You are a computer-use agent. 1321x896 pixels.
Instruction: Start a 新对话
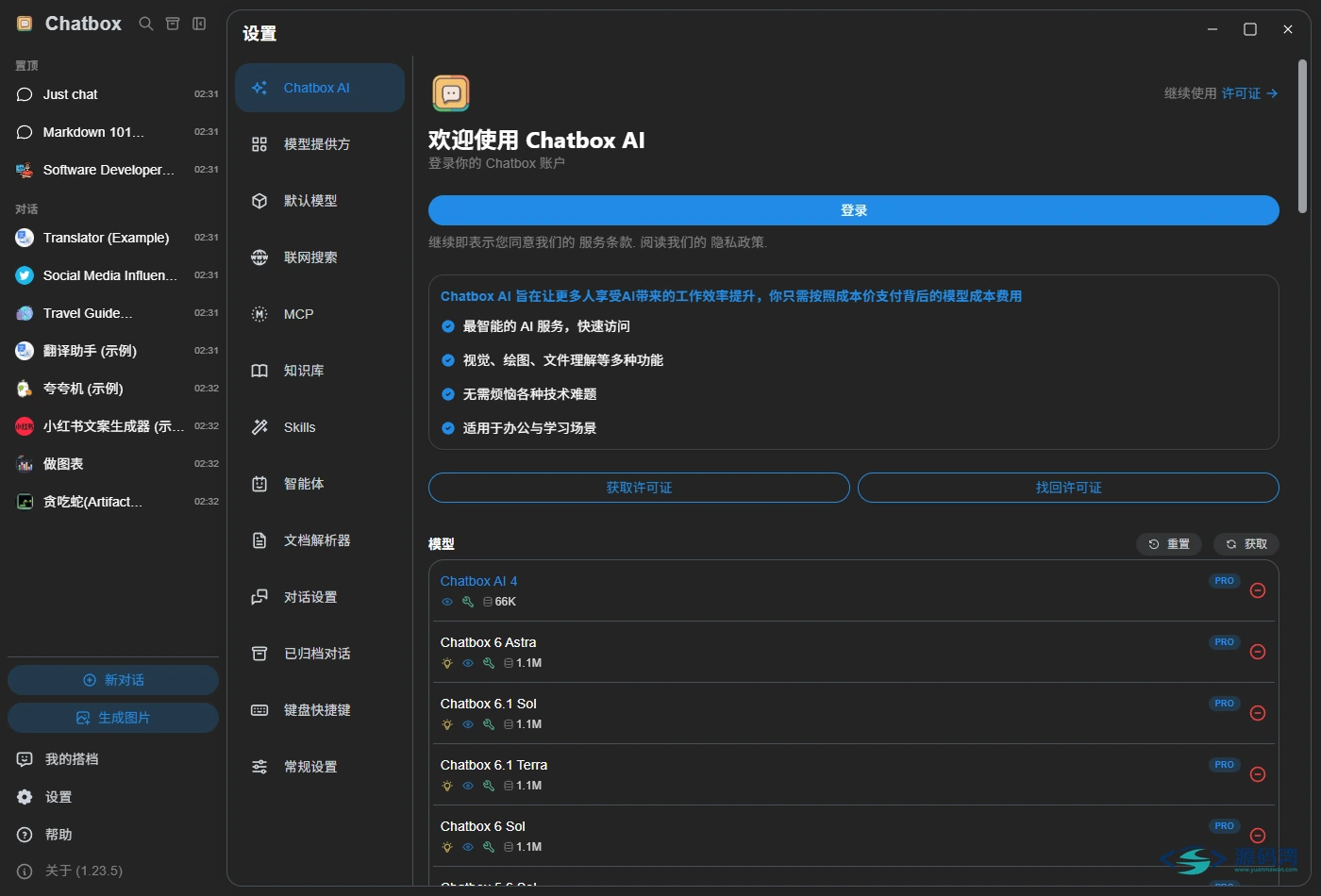pyautogui.click(x=113, y=680)
